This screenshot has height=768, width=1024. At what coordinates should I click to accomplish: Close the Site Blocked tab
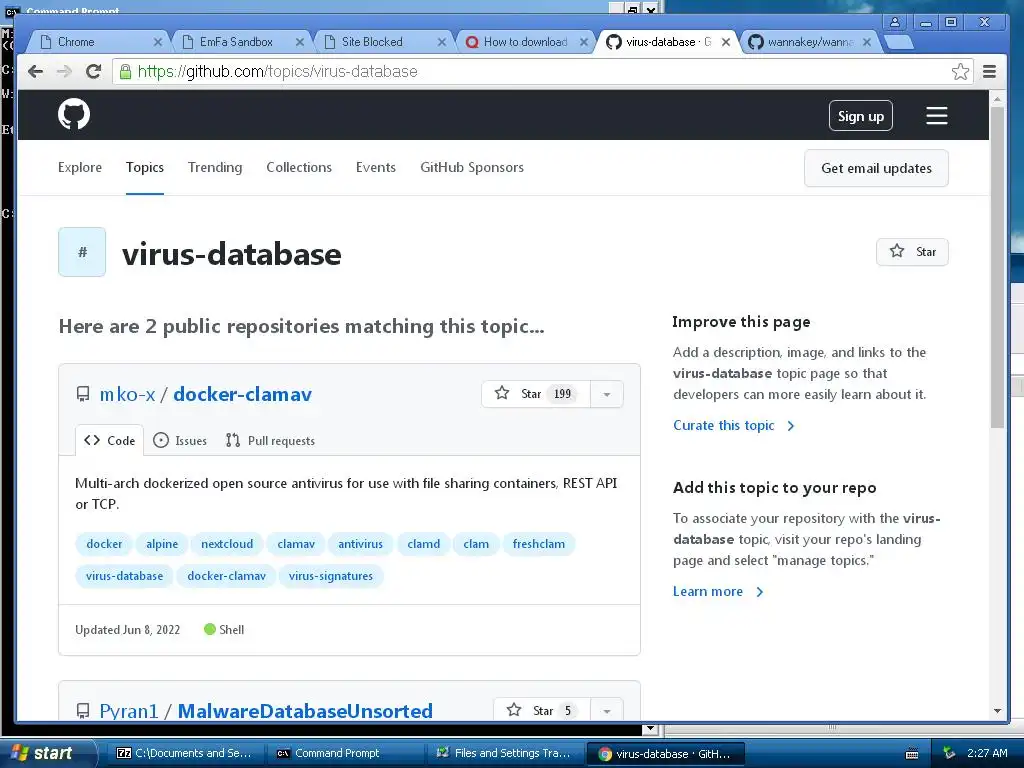[x=441, y=42]
